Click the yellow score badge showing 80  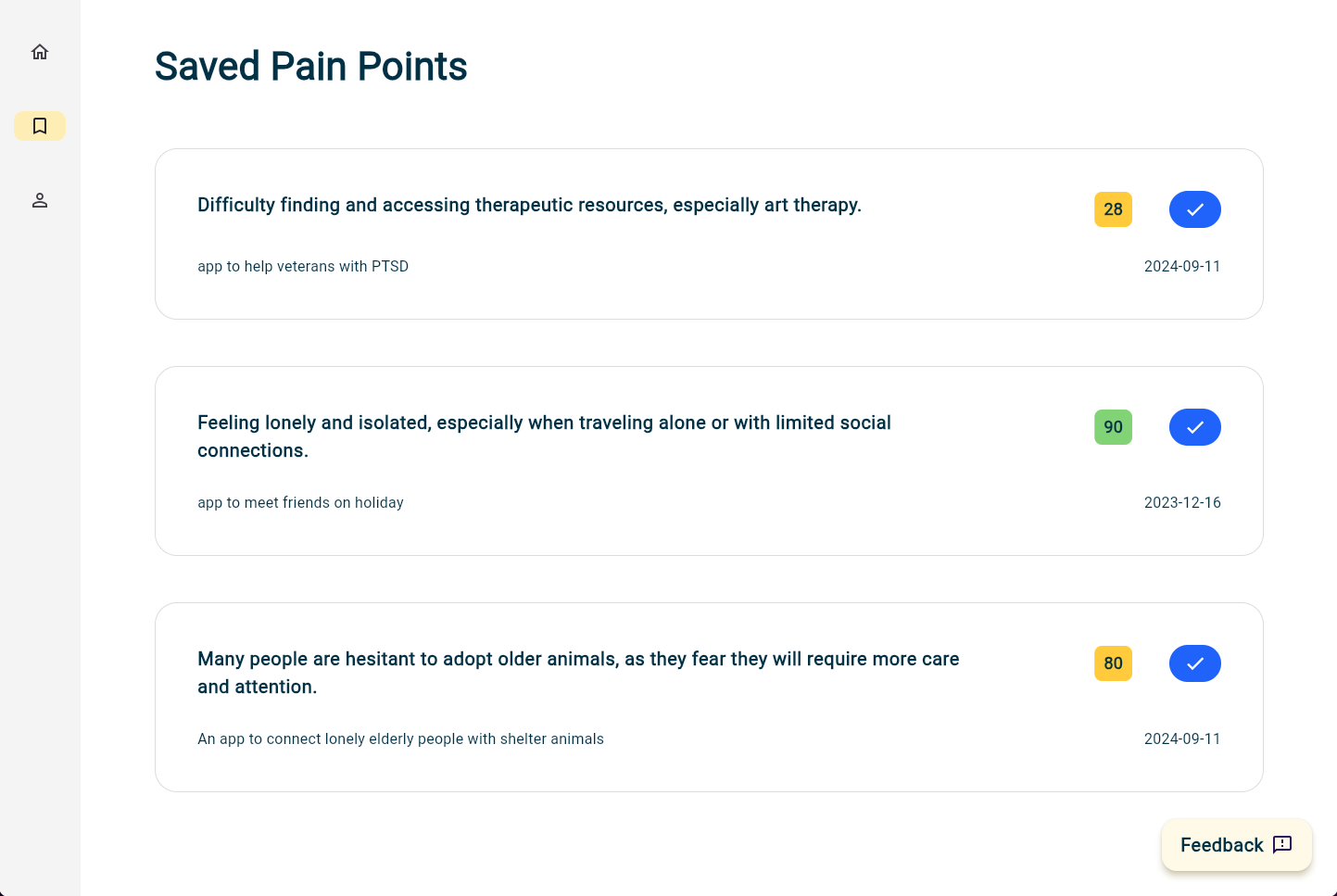(1113, 663)
